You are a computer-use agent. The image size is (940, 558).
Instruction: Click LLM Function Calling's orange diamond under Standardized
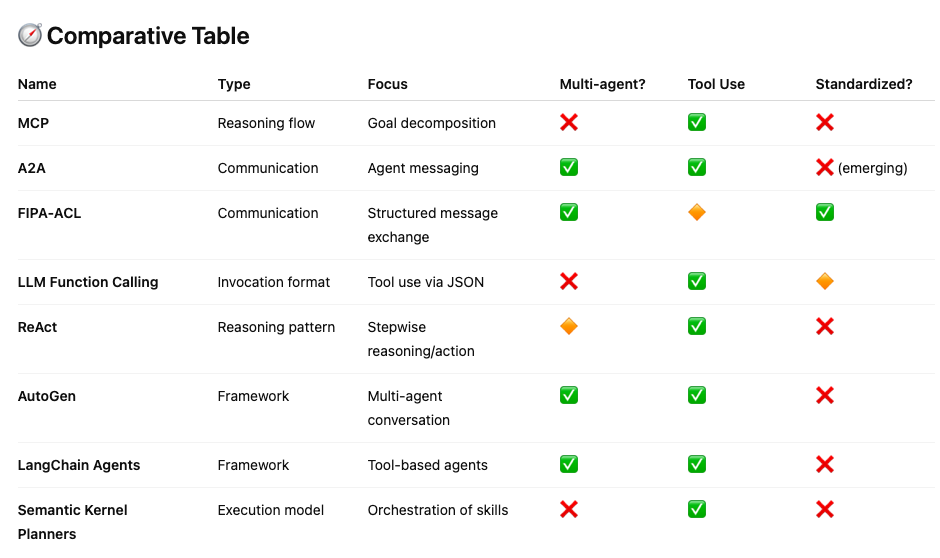[x=825, y=282]
